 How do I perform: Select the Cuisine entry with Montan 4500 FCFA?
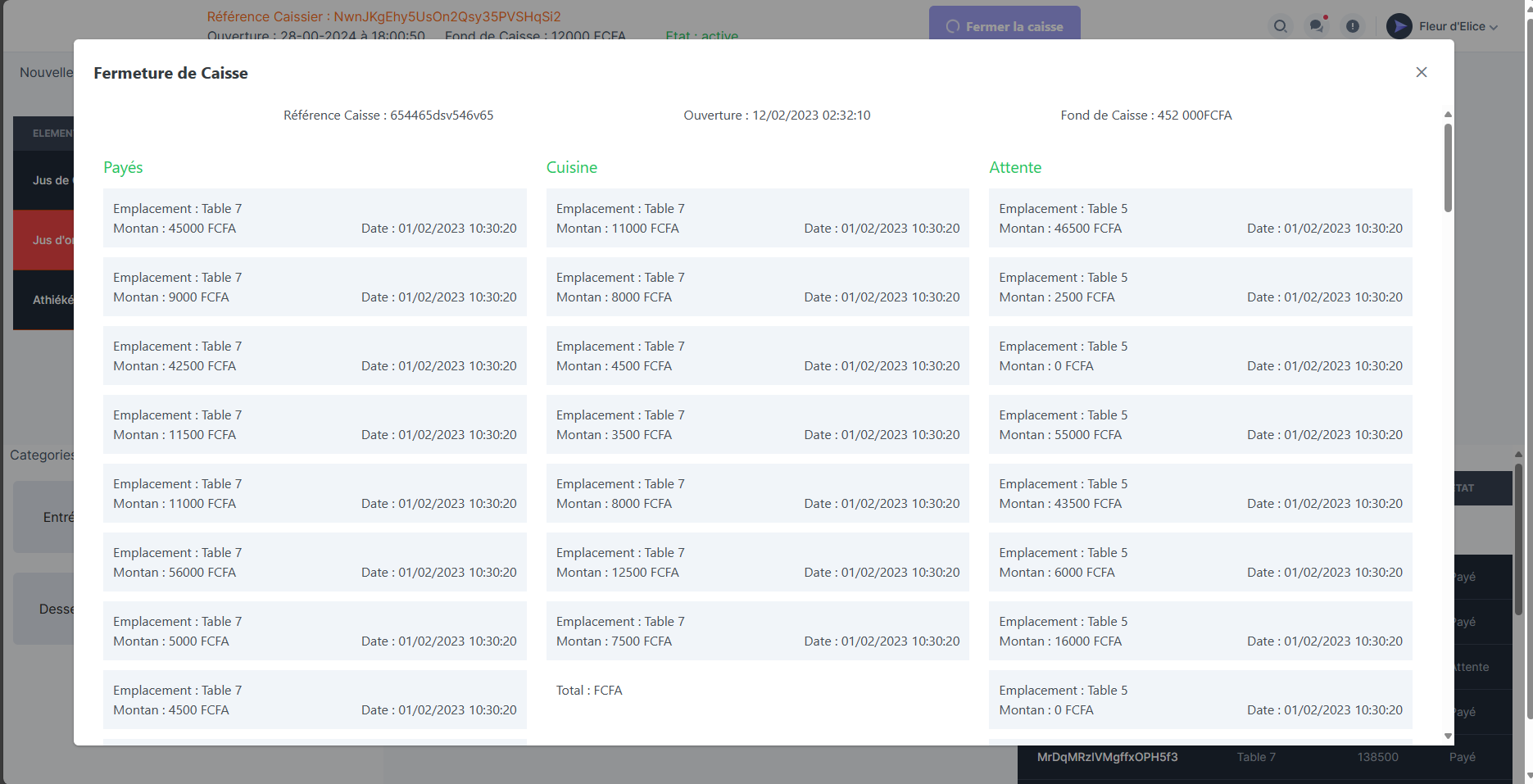[x=758, y=356]
